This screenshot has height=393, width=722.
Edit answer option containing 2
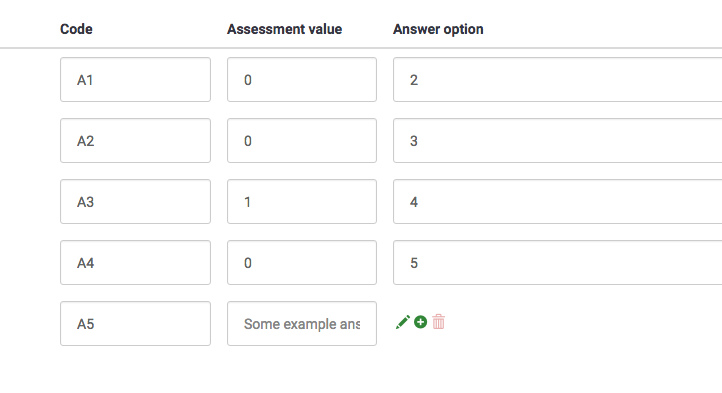[x=558, y=80]
